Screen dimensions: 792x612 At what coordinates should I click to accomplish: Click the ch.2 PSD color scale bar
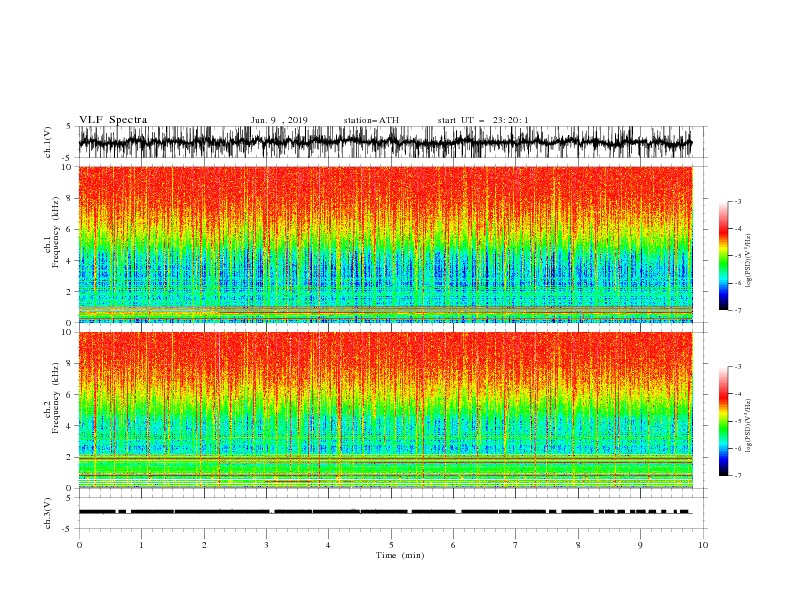723,421
